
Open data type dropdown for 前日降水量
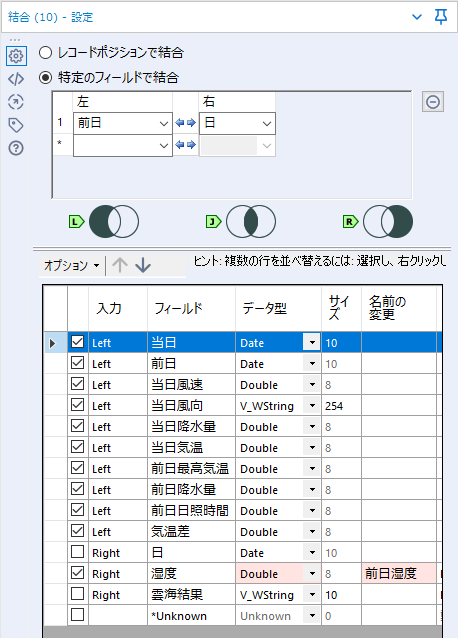tap(312, 490)
